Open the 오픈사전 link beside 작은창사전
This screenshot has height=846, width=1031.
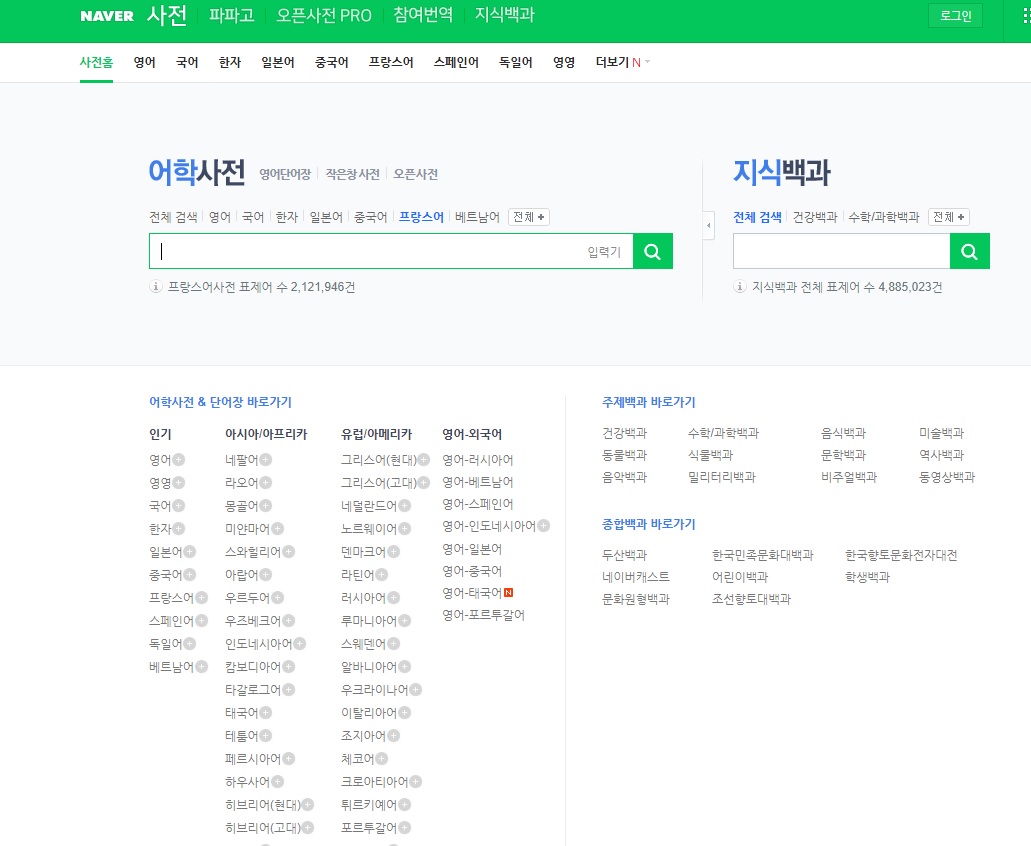pos(416,174)
